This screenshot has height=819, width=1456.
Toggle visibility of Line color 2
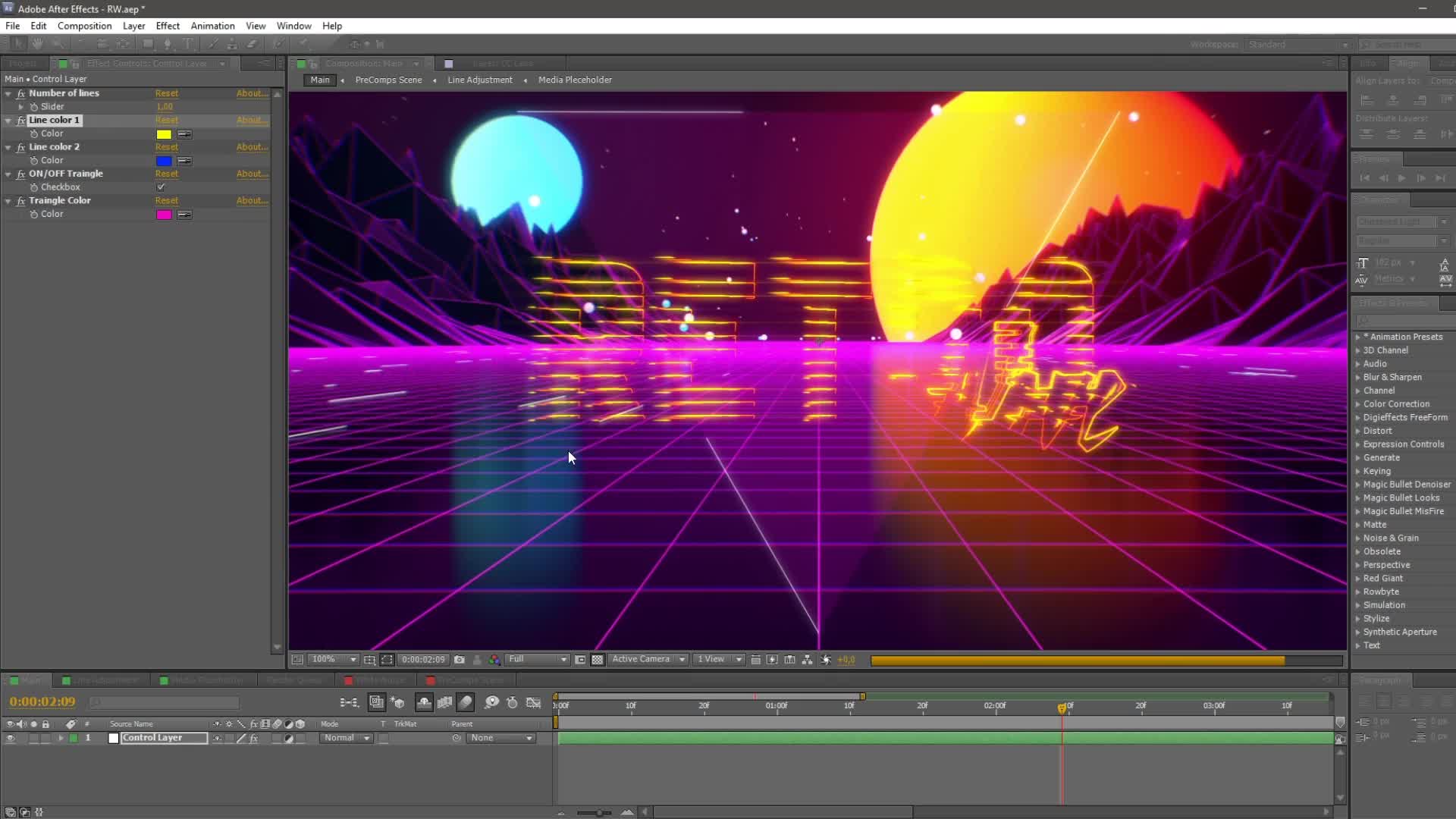tap(21, 146)
